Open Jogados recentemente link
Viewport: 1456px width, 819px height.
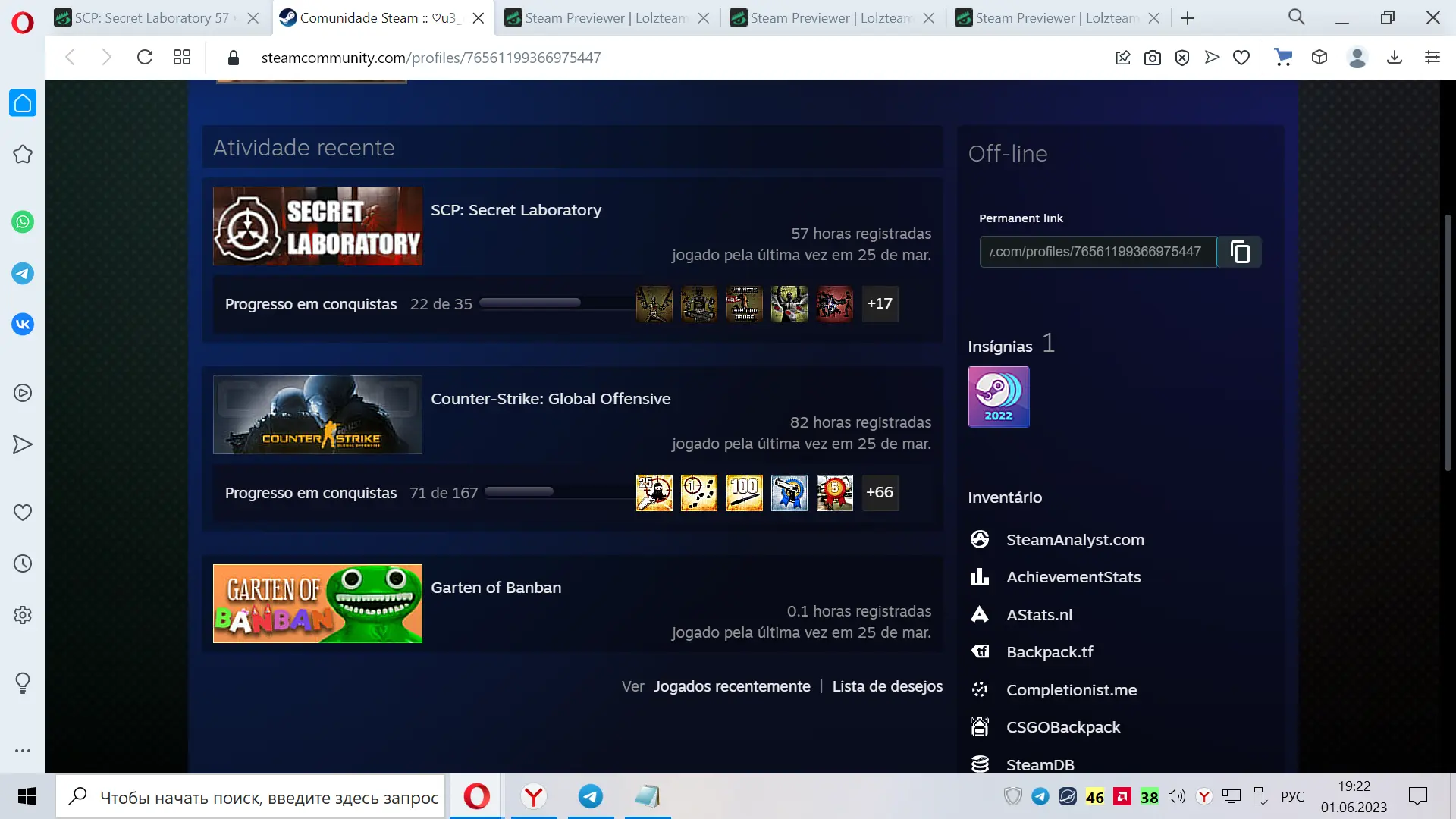[732, 686]
